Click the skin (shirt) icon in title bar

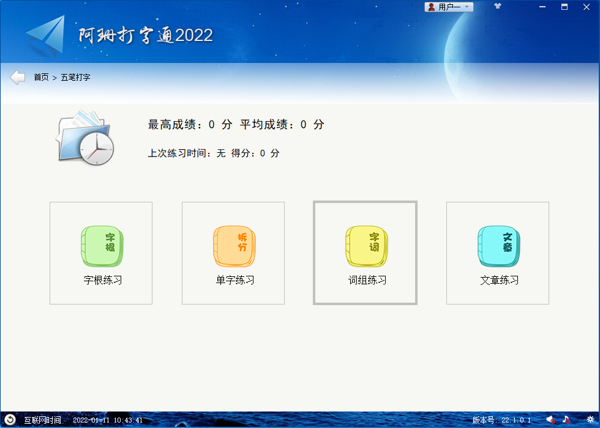click(496, 6)
